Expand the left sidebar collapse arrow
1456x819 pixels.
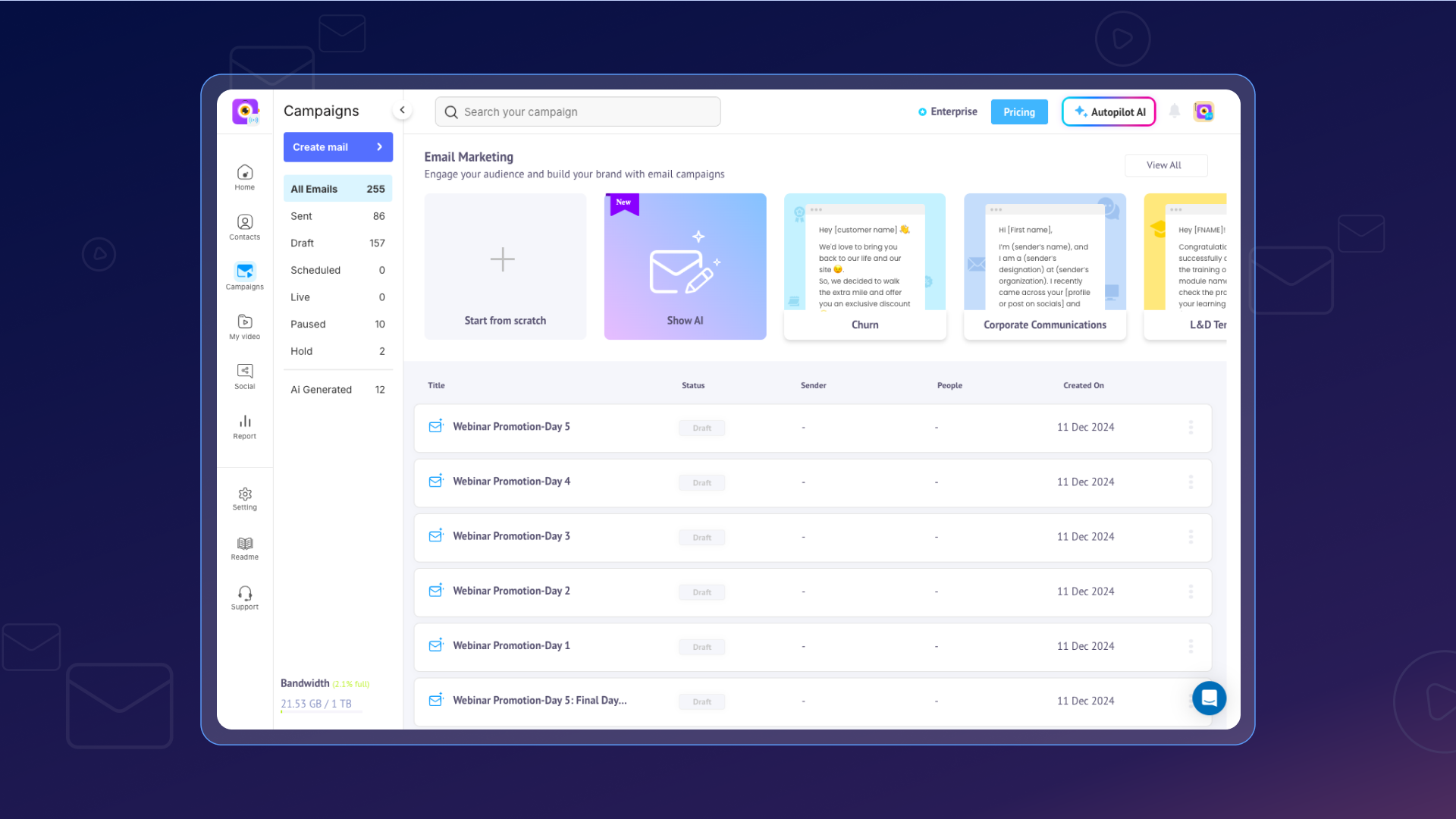coord(402,110)
